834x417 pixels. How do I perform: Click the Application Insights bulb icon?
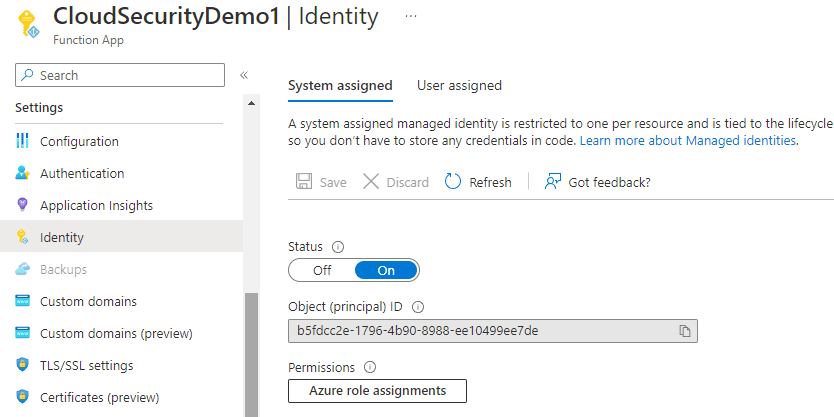pyautogui.click(x=22, y=205)
